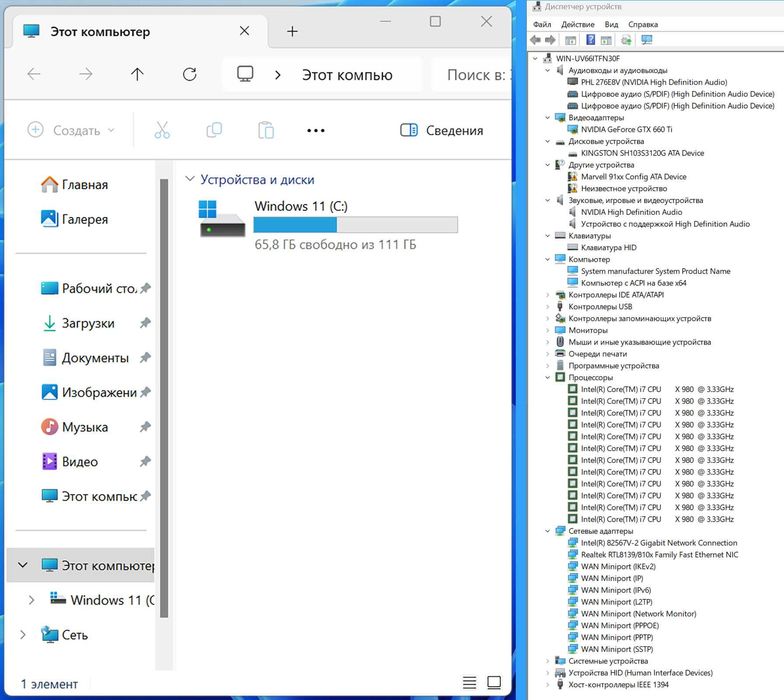Click the Paste clipboard icon in Explorer
This screenshot has height=700, width=784.
(x=266, y=130)
